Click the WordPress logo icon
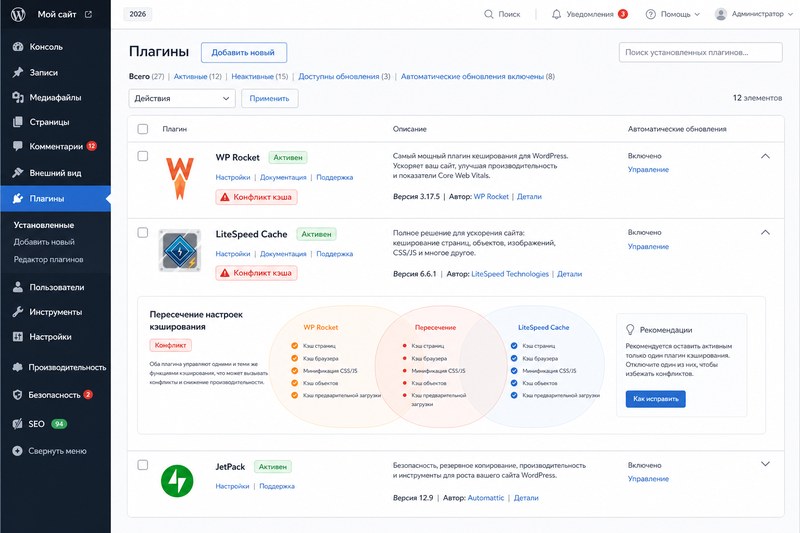This screenshot has width=800, height=533. coord(18,14)
